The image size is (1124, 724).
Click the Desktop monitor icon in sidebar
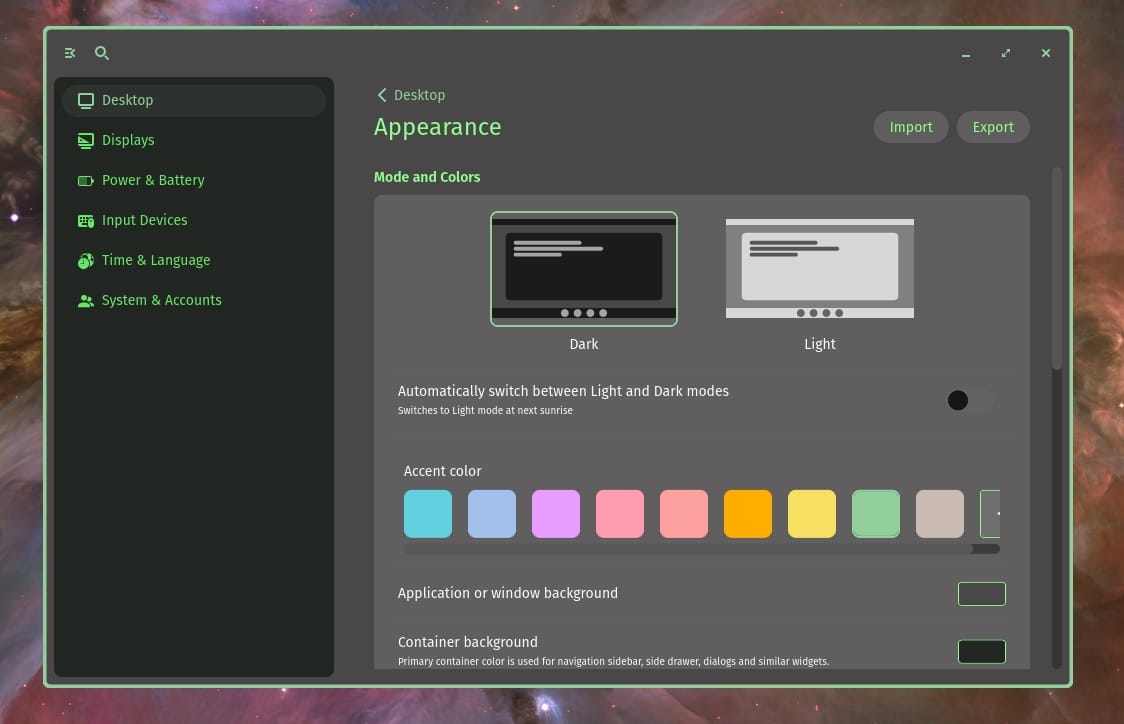85,100
